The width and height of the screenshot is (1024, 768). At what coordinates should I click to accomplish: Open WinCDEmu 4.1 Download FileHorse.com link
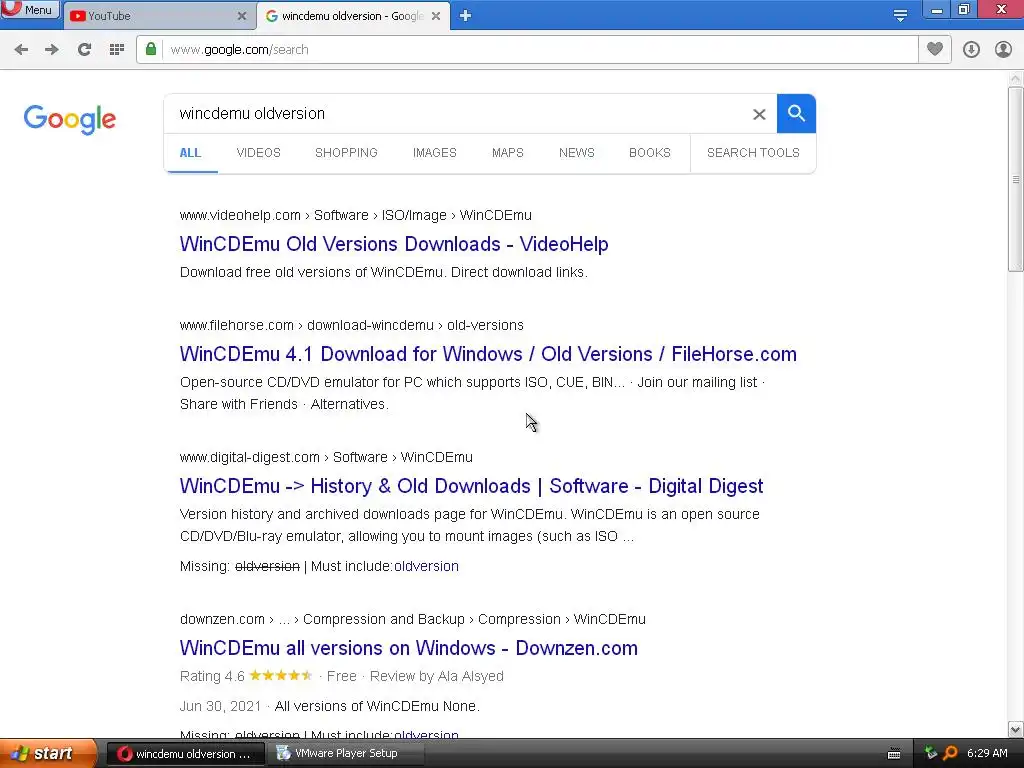(488, 354)
